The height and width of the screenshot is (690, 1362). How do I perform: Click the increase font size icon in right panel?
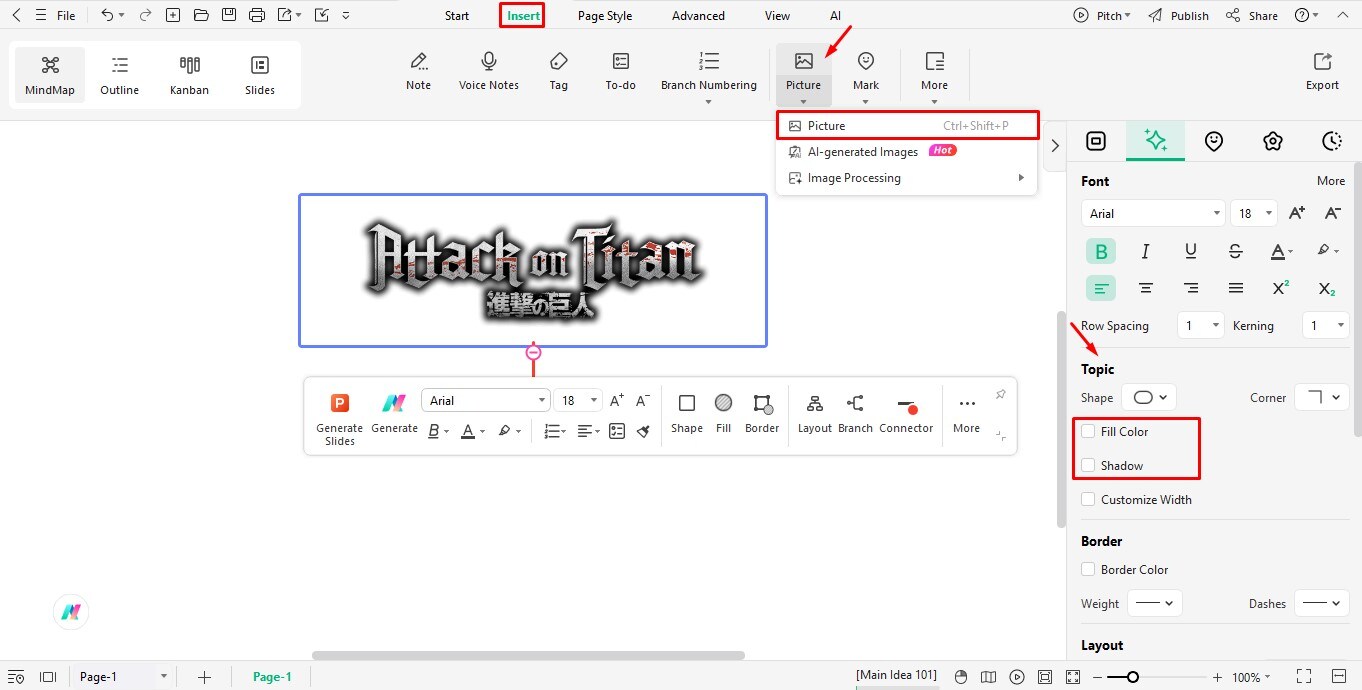(1296, 213)
